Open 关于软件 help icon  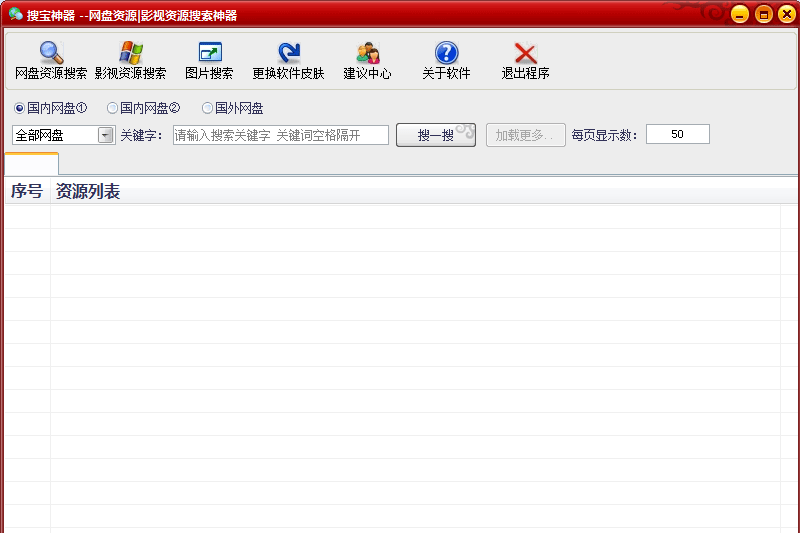click(446, 60)
